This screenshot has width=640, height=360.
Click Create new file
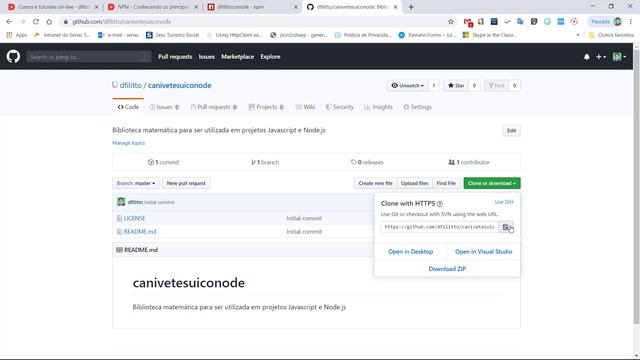point(375,183)
